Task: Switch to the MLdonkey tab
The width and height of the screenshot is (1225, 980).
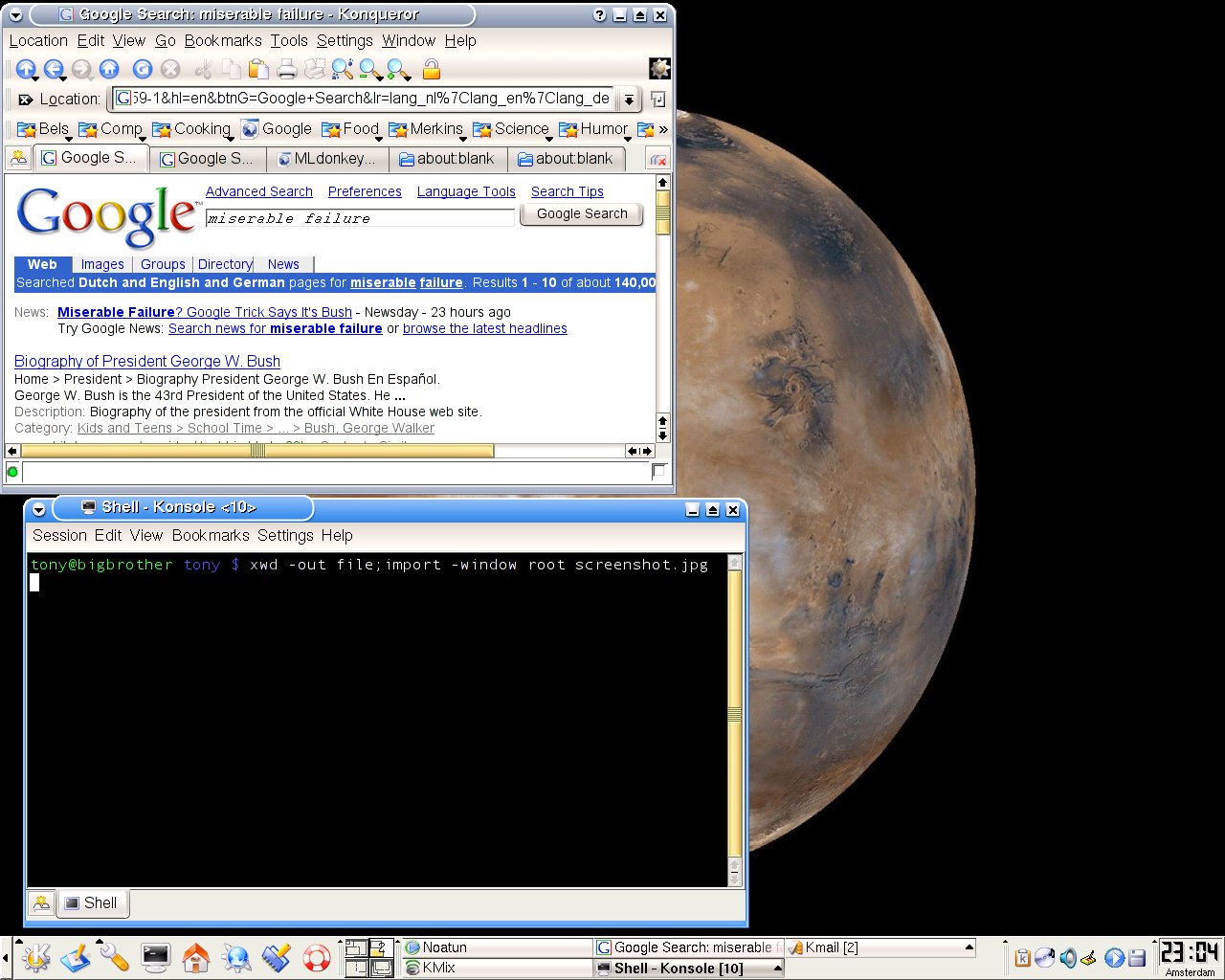Action: click(327, 159)
